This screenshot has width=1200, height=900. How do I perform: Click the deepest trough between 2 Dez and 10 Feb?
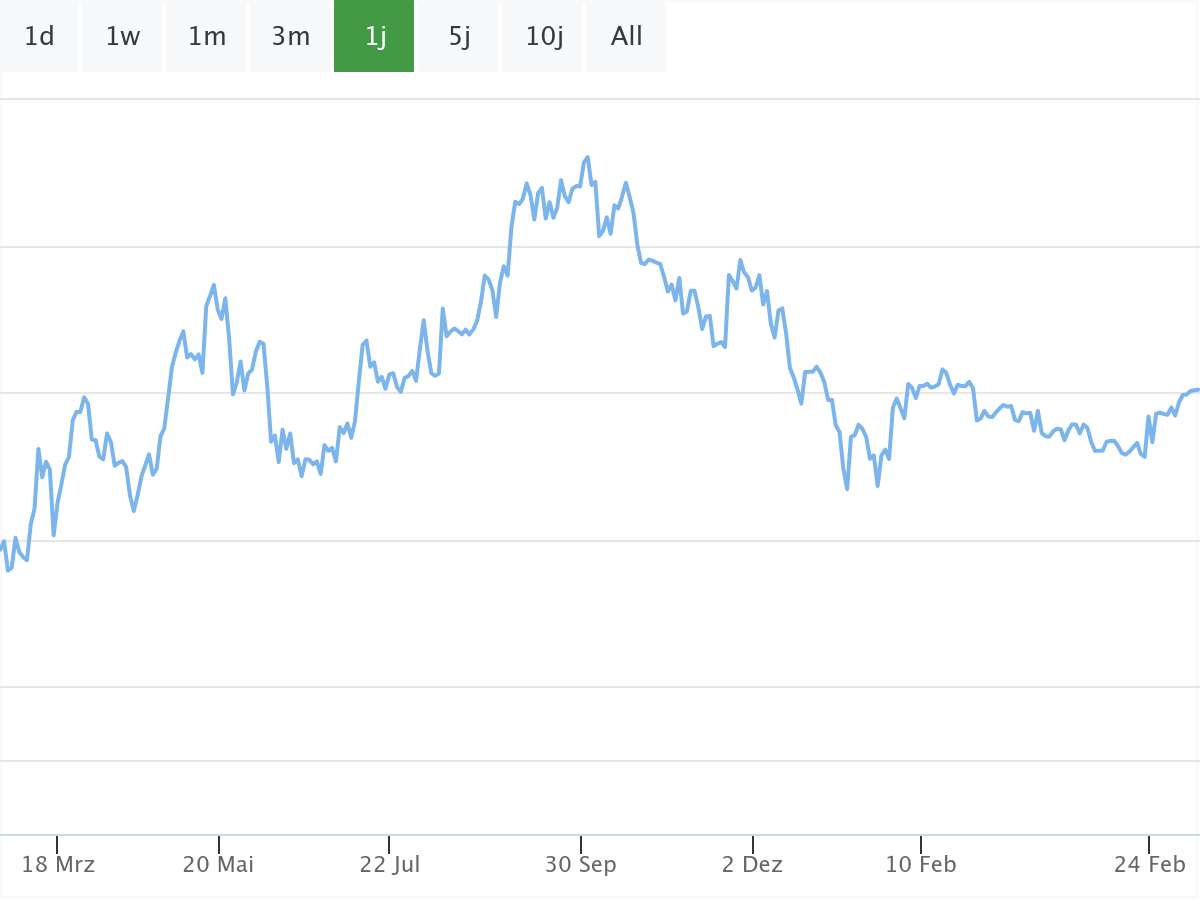point(847,489)
